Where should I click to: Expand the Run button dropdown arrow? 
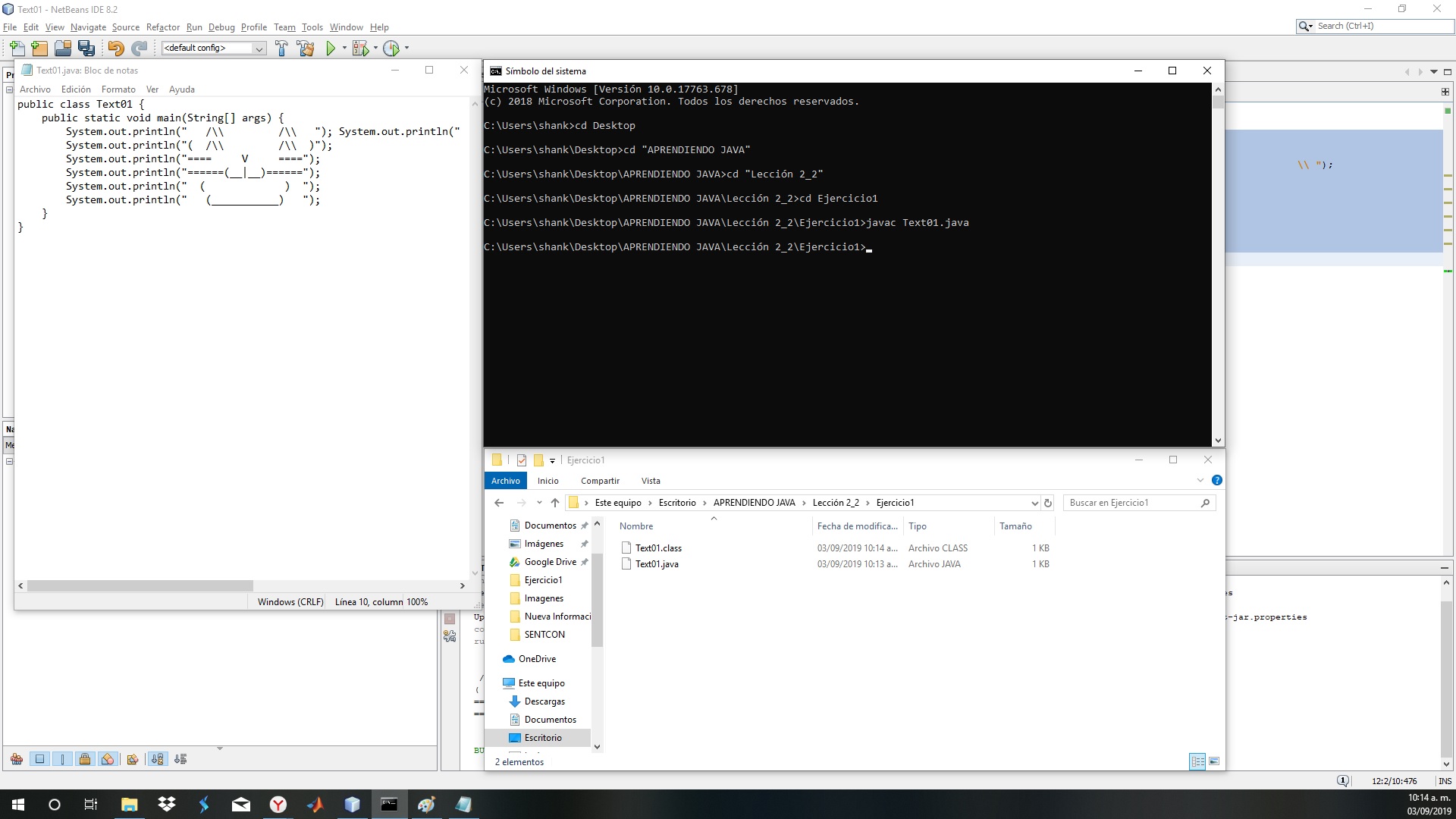click(344, 48)
